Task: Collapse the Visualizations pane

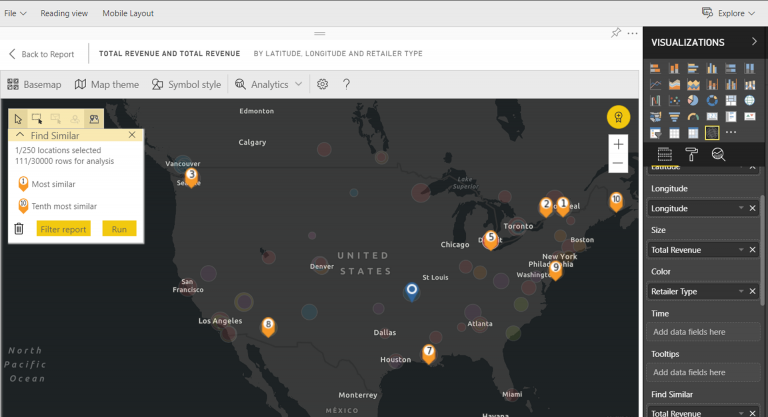Action: click(x=754, y=42)
